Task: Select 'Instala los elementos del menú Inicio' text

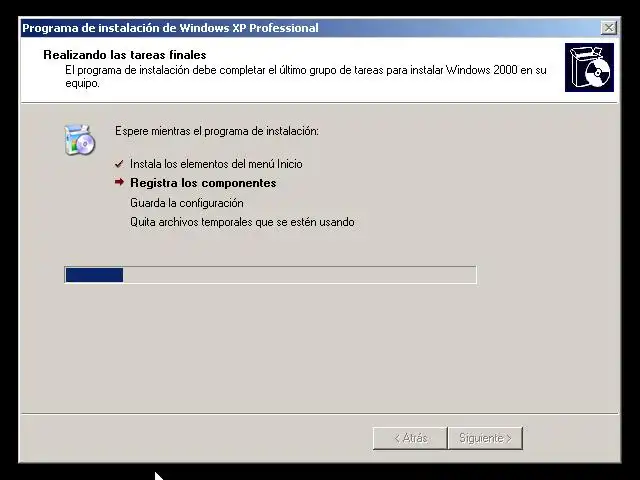Action: tap(216, 164)
